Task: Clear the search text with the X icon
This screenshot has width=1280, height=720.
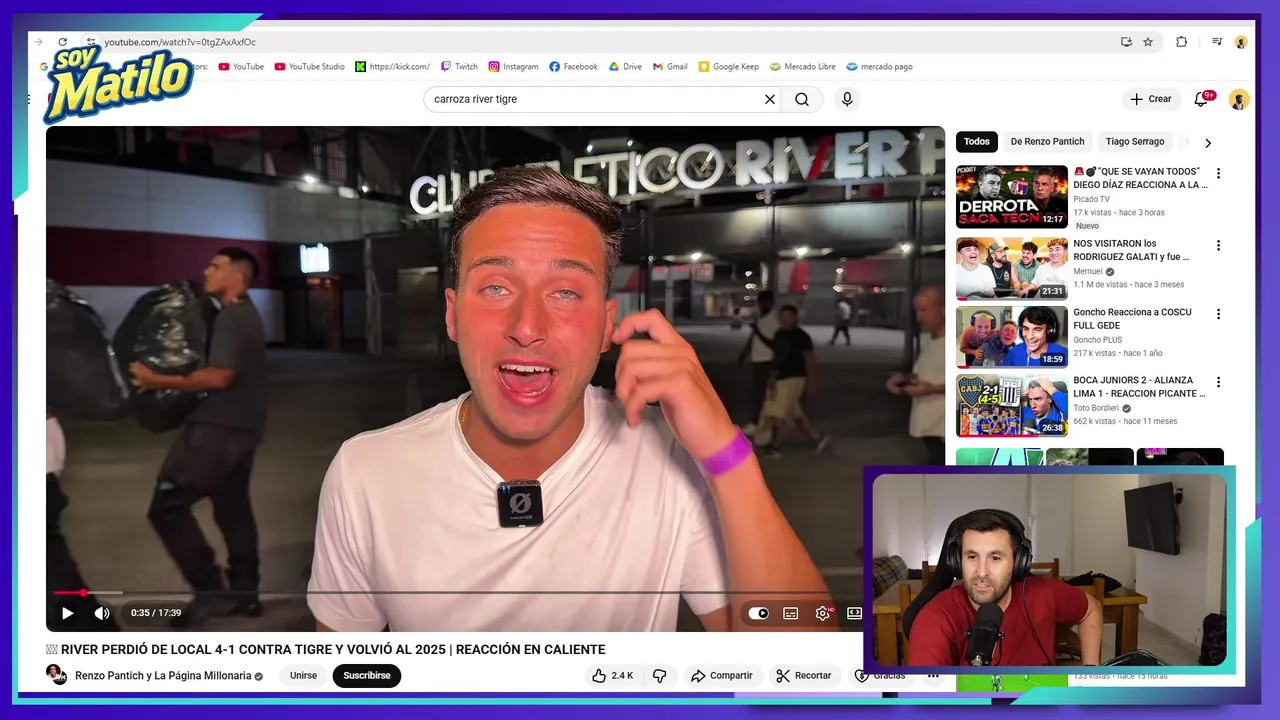Action: coord(770,99)
